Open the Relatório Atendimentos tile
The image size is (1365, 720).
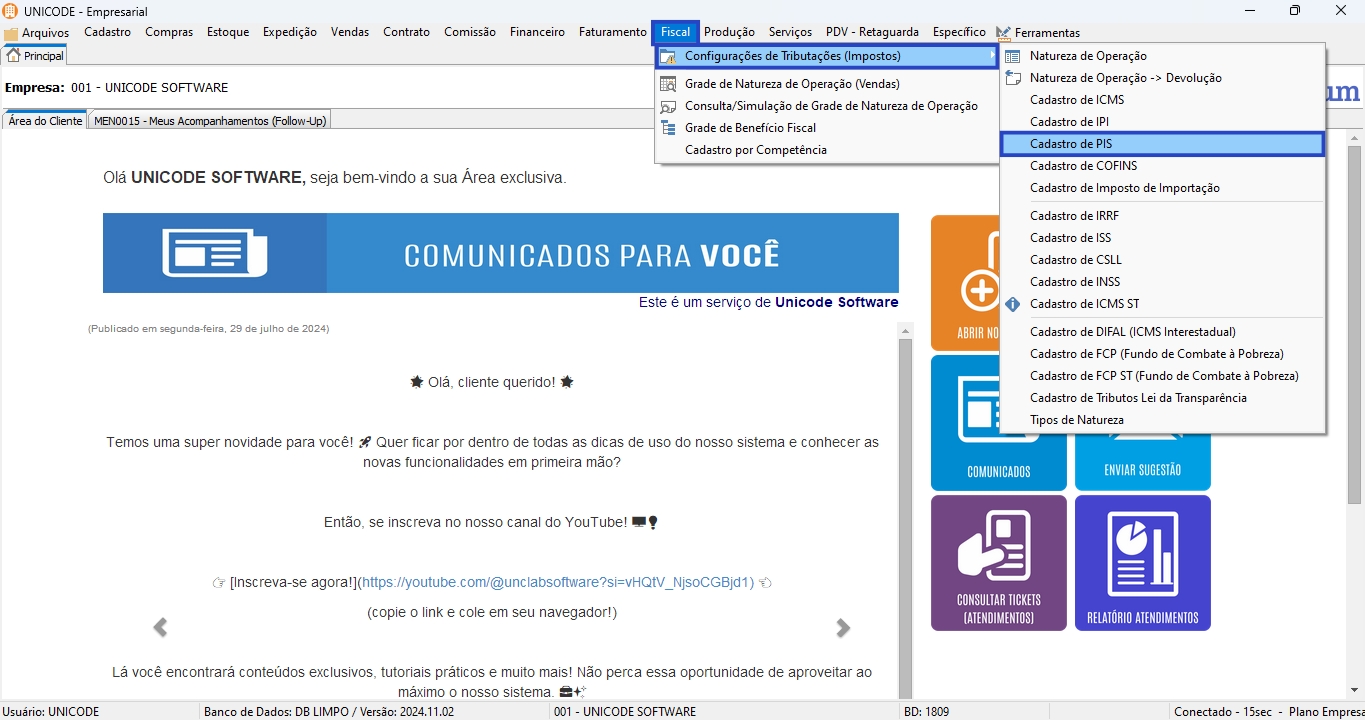coord(1142,562)
